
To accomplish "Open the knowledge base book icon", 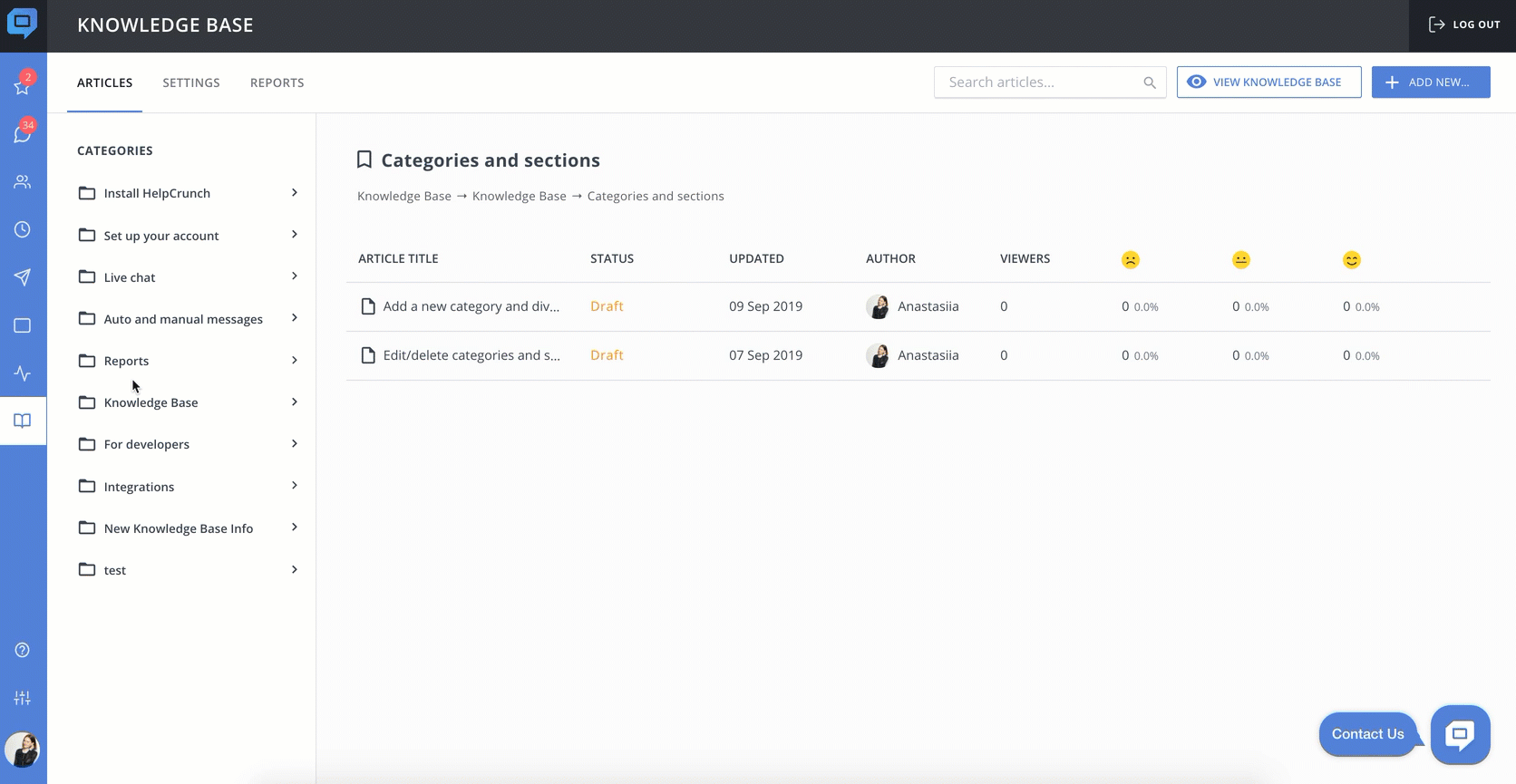I will point(23,421).
